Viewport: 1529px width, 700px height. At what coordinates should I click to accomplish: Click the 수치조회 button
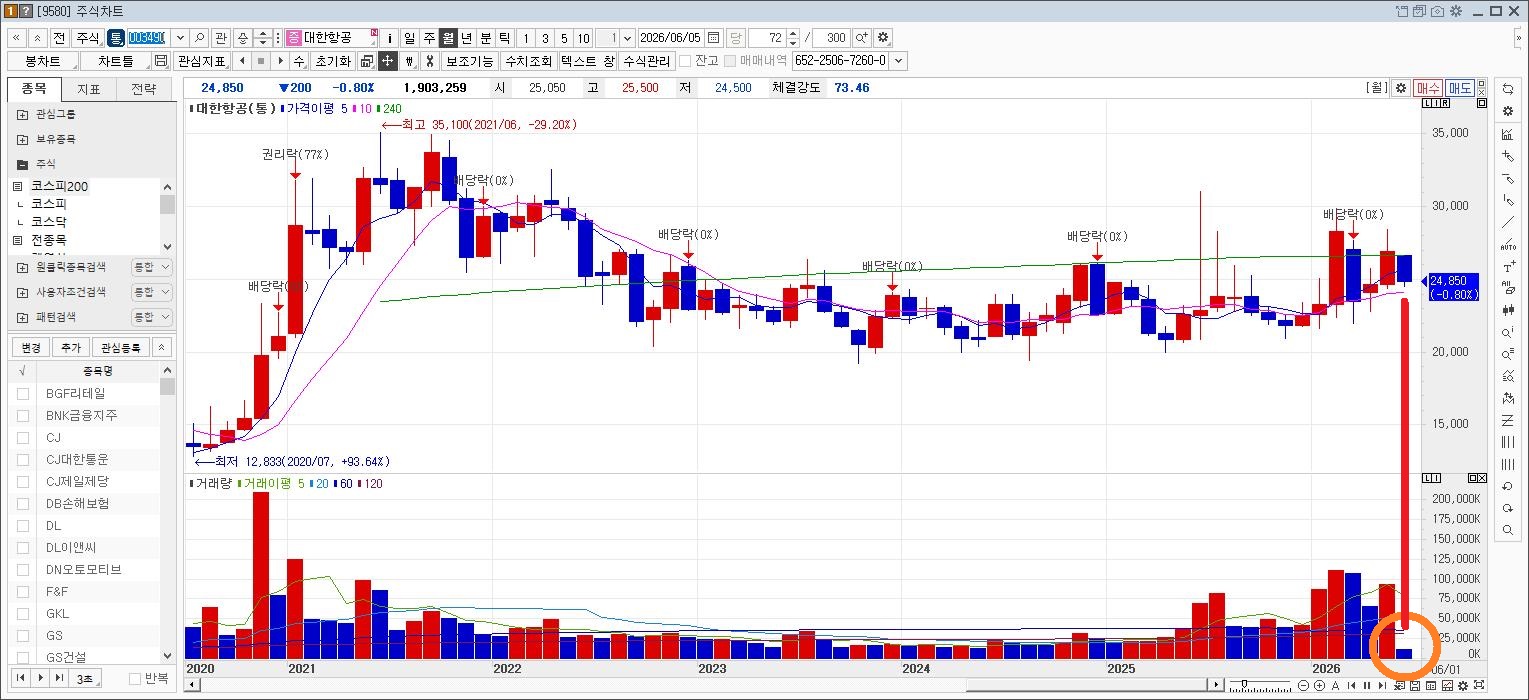coord(528,61)
